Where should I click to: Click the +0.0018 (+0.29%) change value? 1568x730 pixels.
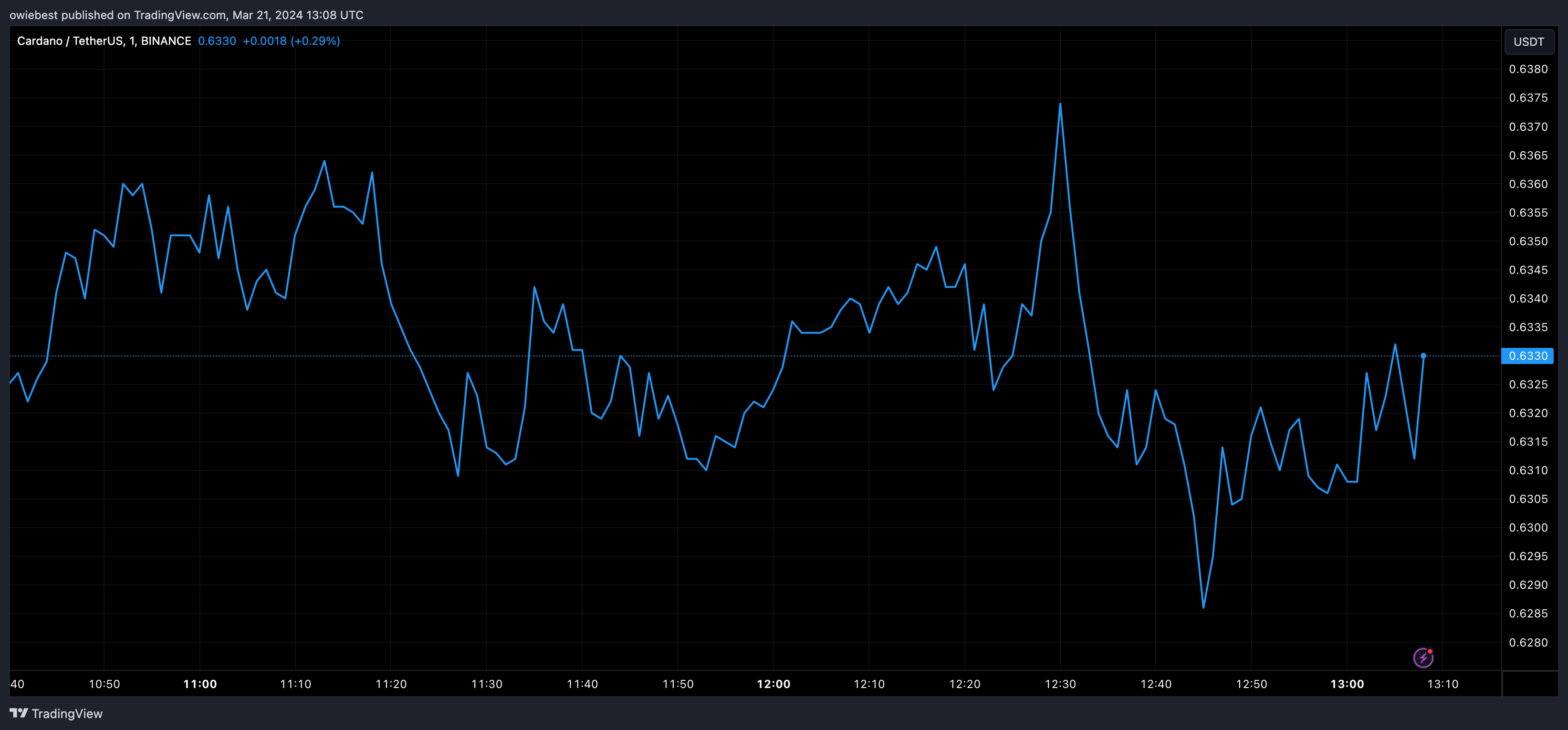click(x=291, y=41)
